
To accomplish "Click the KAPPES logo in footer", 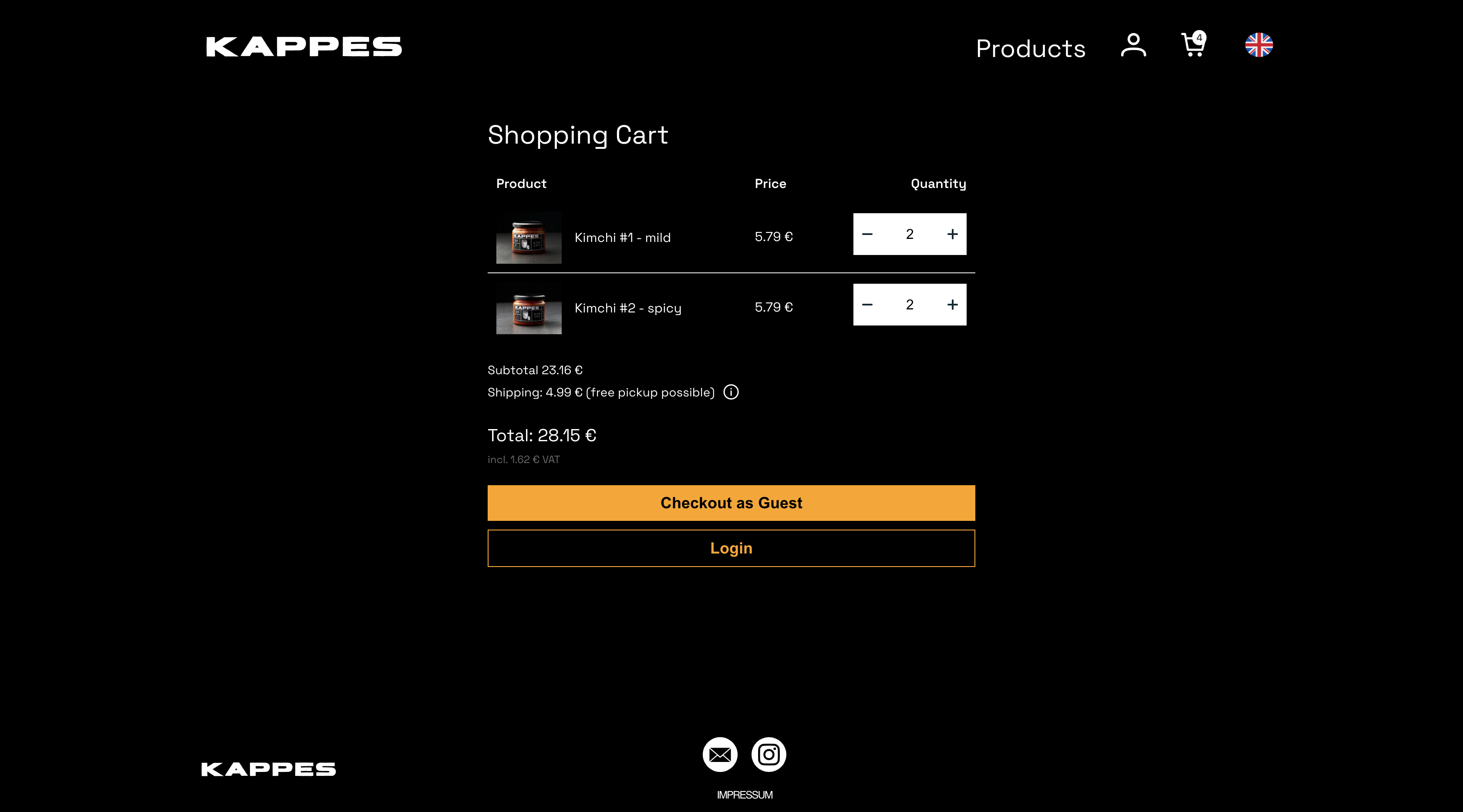I will pos(269,769).
